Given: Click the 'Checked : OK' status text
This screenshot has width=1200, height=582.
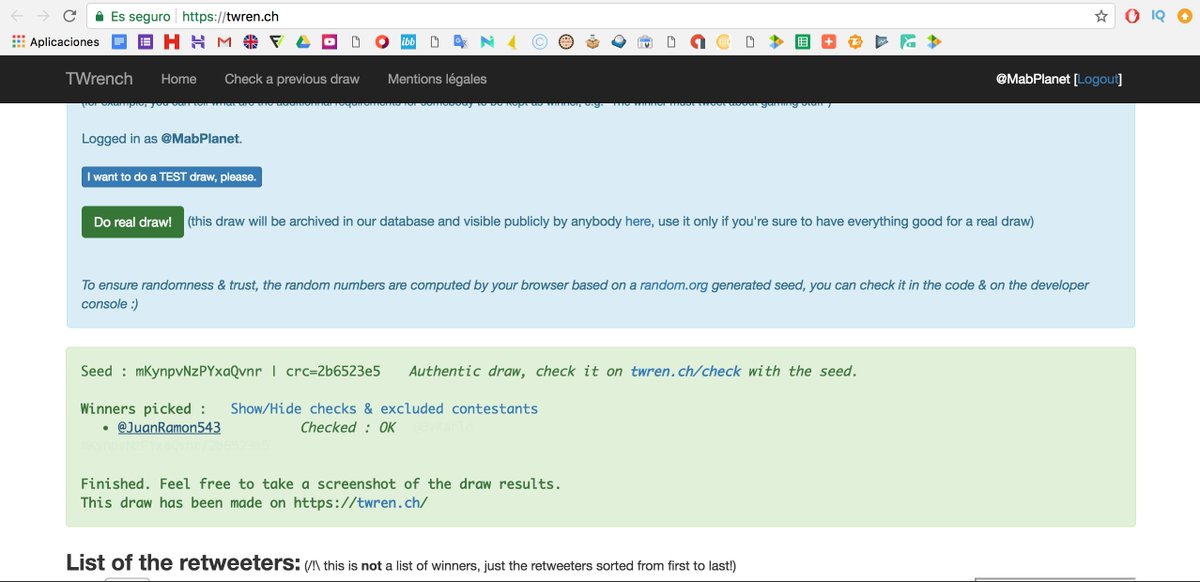Looking at the screenshot, I should point(348,428).
